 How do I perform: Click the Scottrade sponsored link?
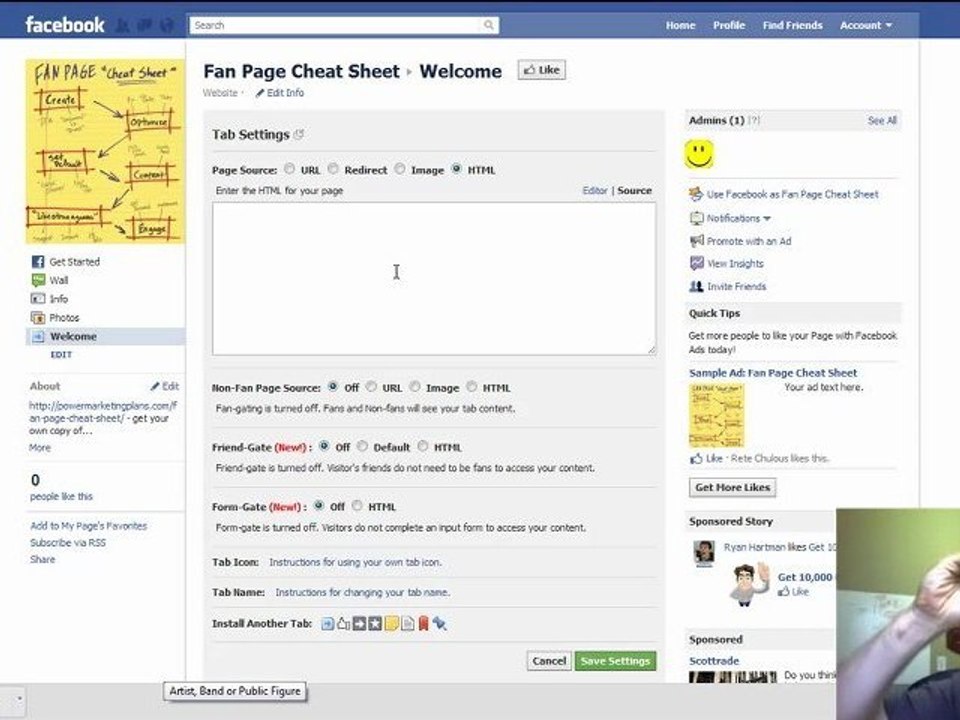[x=714, y=661]
